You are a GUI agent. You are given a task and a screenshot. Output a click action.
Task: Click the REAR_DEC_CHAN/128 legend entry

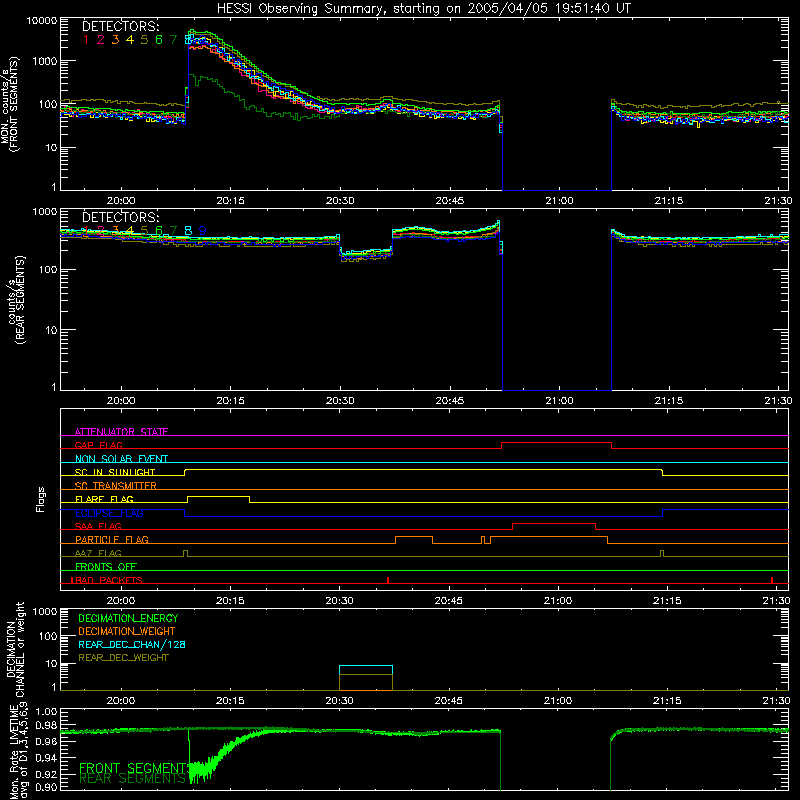point(132,644)
